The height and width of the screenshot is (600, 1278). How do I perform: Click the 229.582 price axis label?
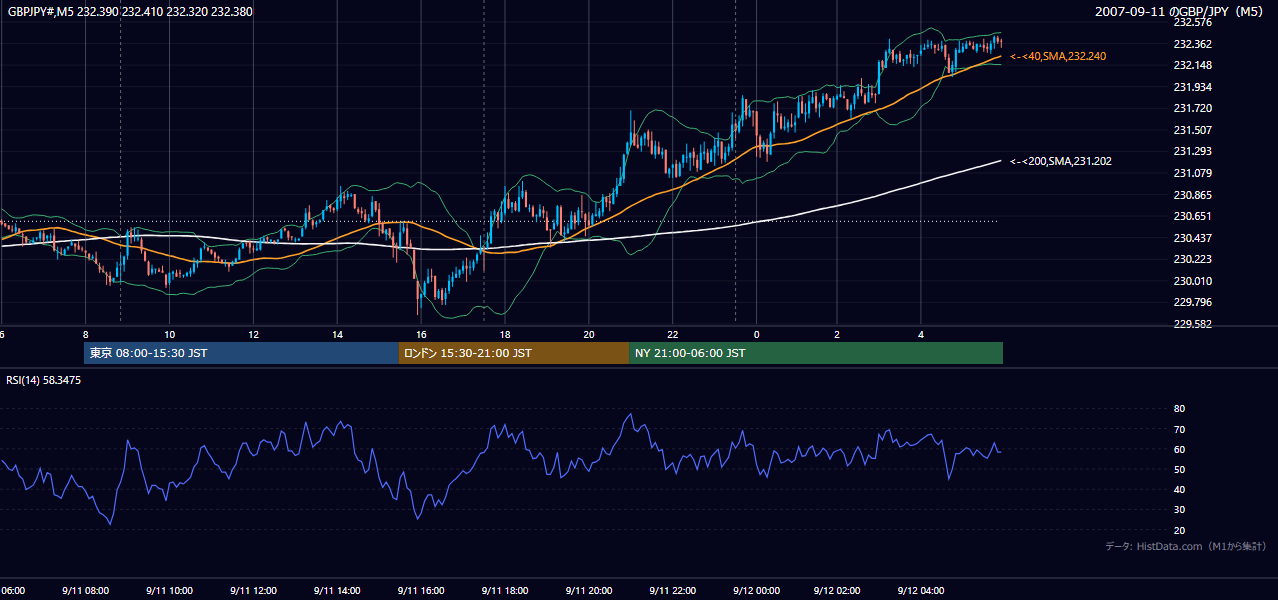click(x=1192, y=324)
